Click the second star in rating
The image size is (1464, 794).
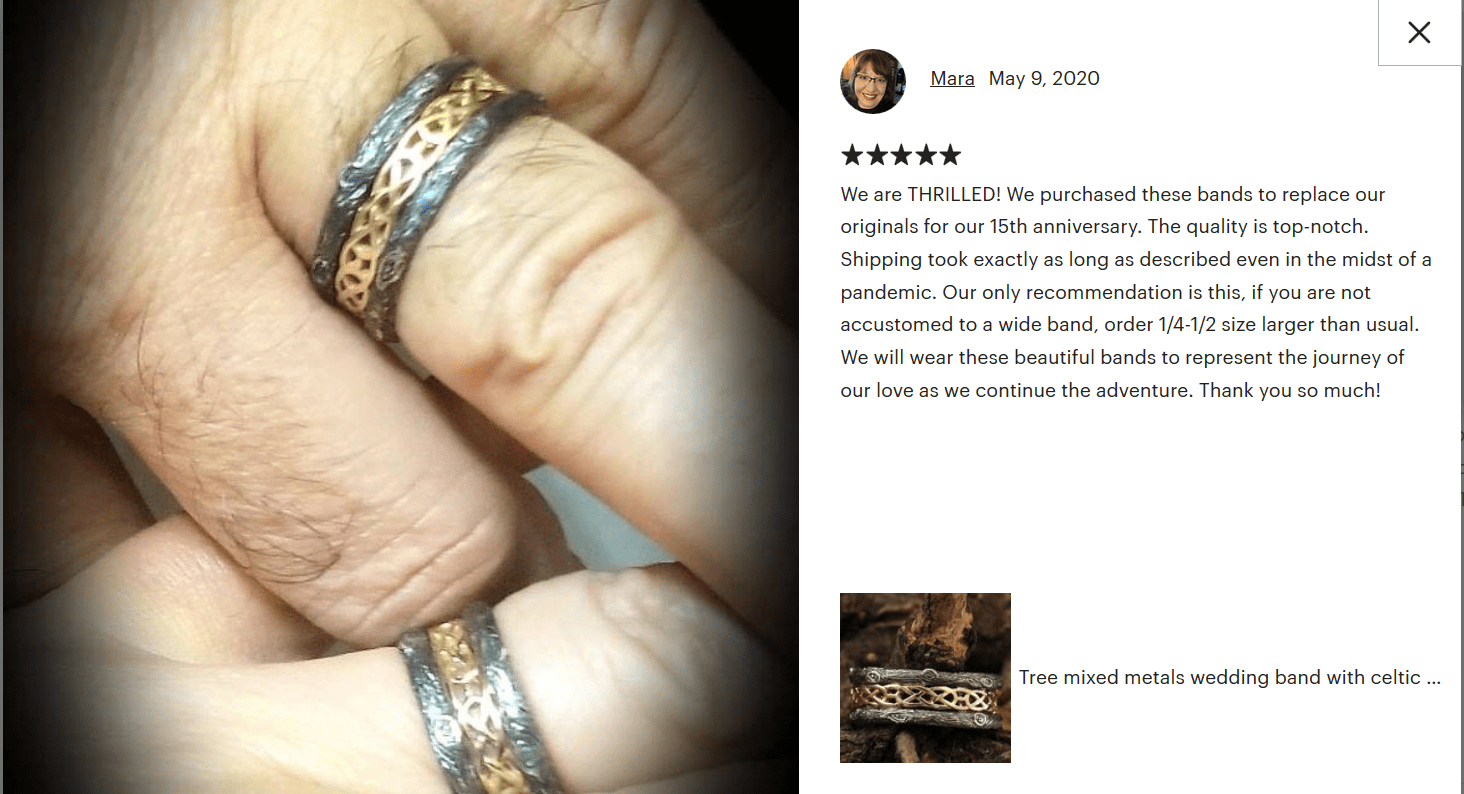(x=876, y=155)
